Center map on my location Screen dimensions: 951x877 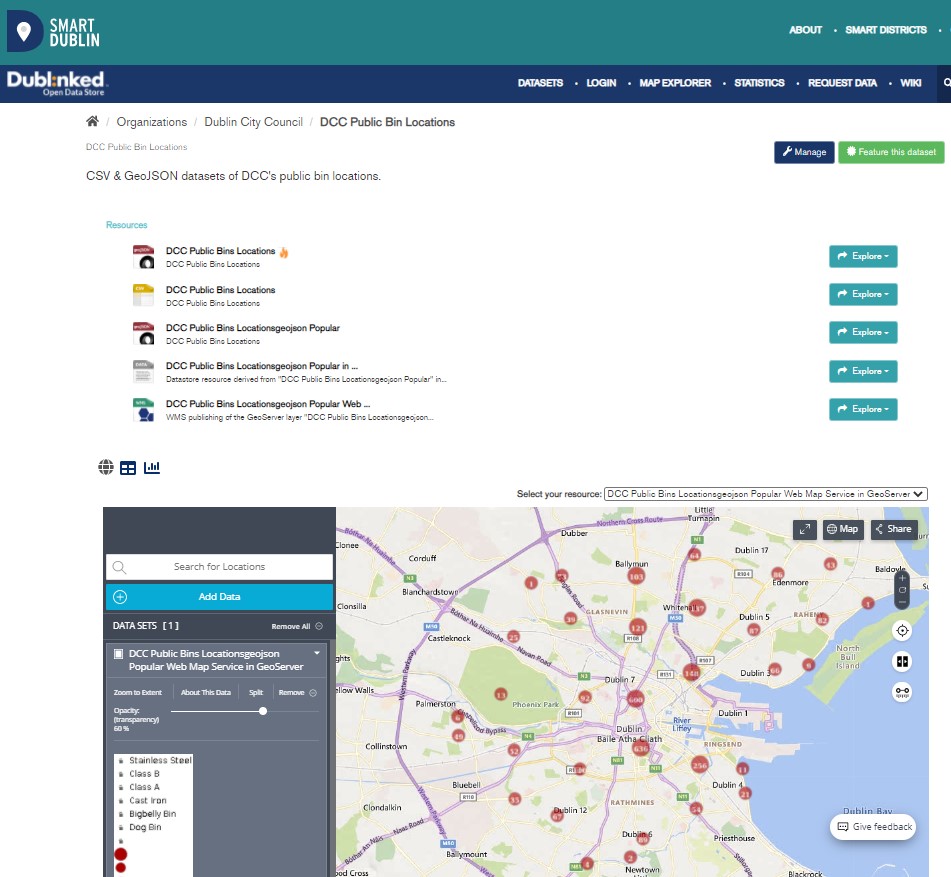pyautogui.click(x=902, y=631)
